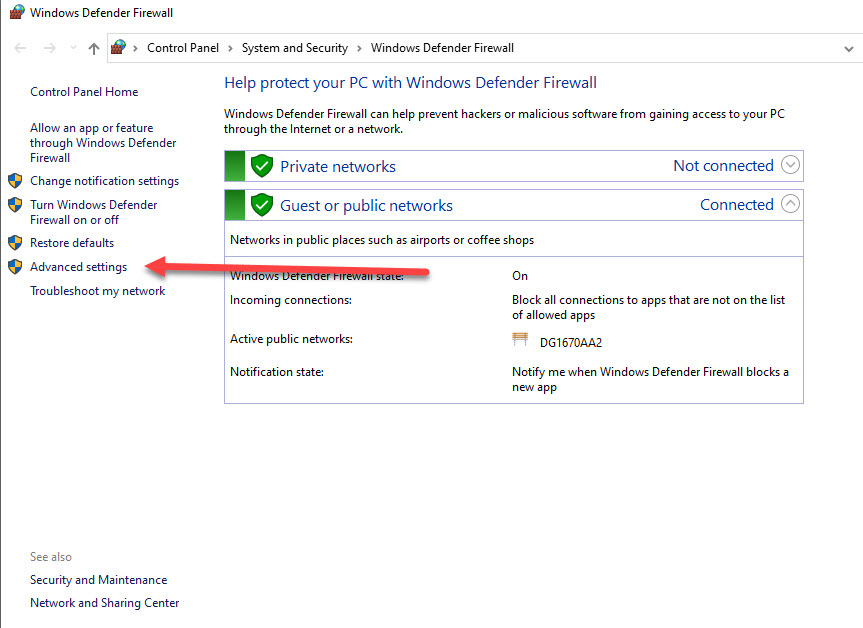Screen dimensions: 863x628
Task: Open Allow an app or feature link
Action: pyautogui.click(x=103, y=143)
